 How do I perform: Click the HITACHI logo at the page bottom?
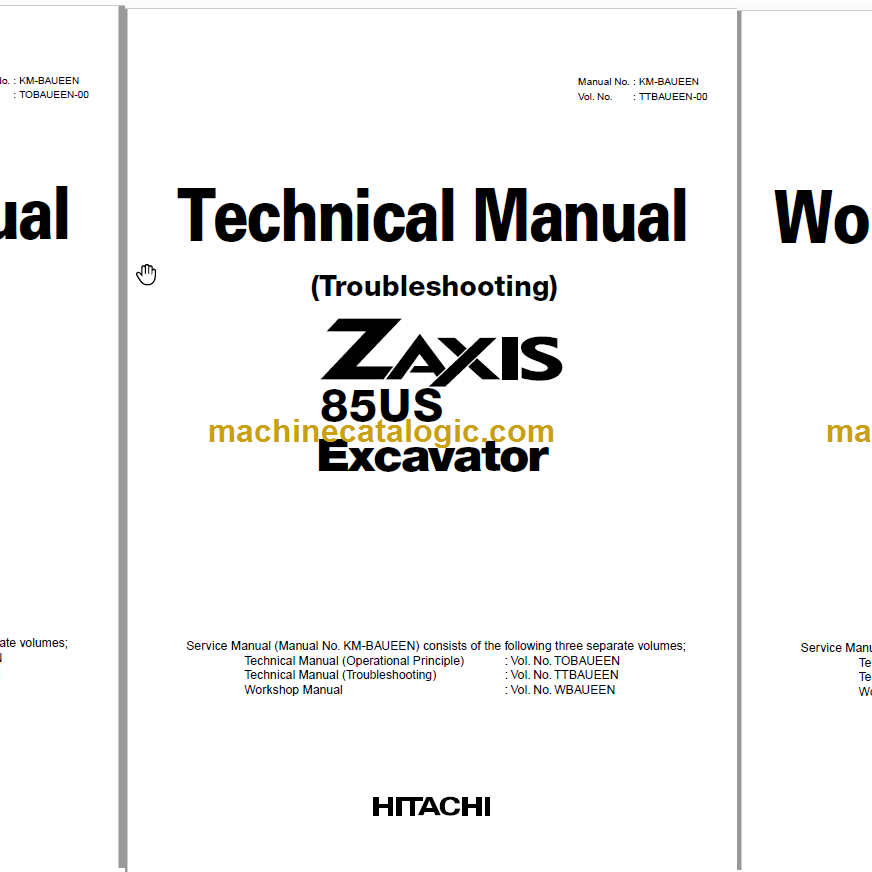[432, 806]
